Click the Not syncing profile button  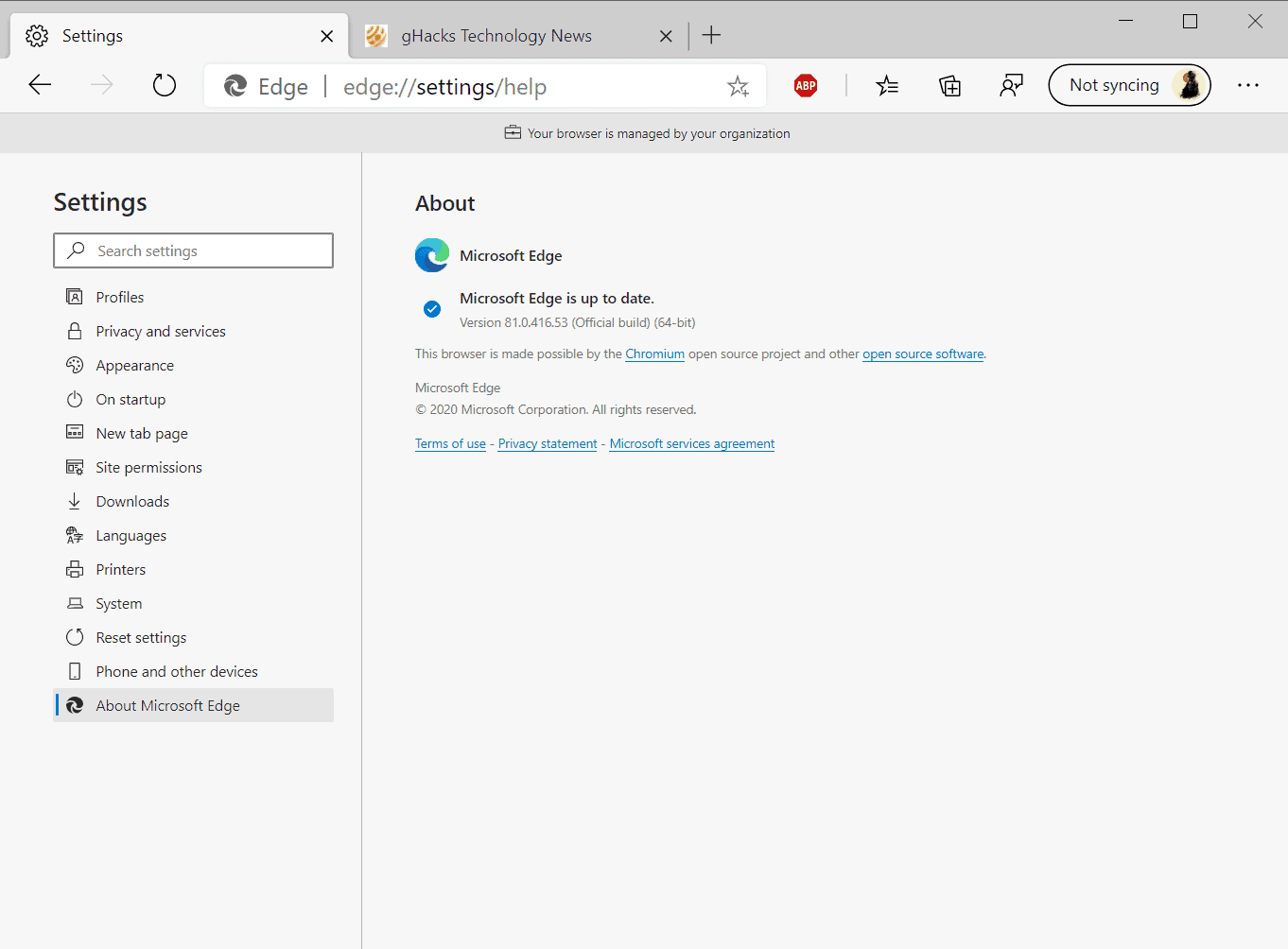pos(1129,85)
